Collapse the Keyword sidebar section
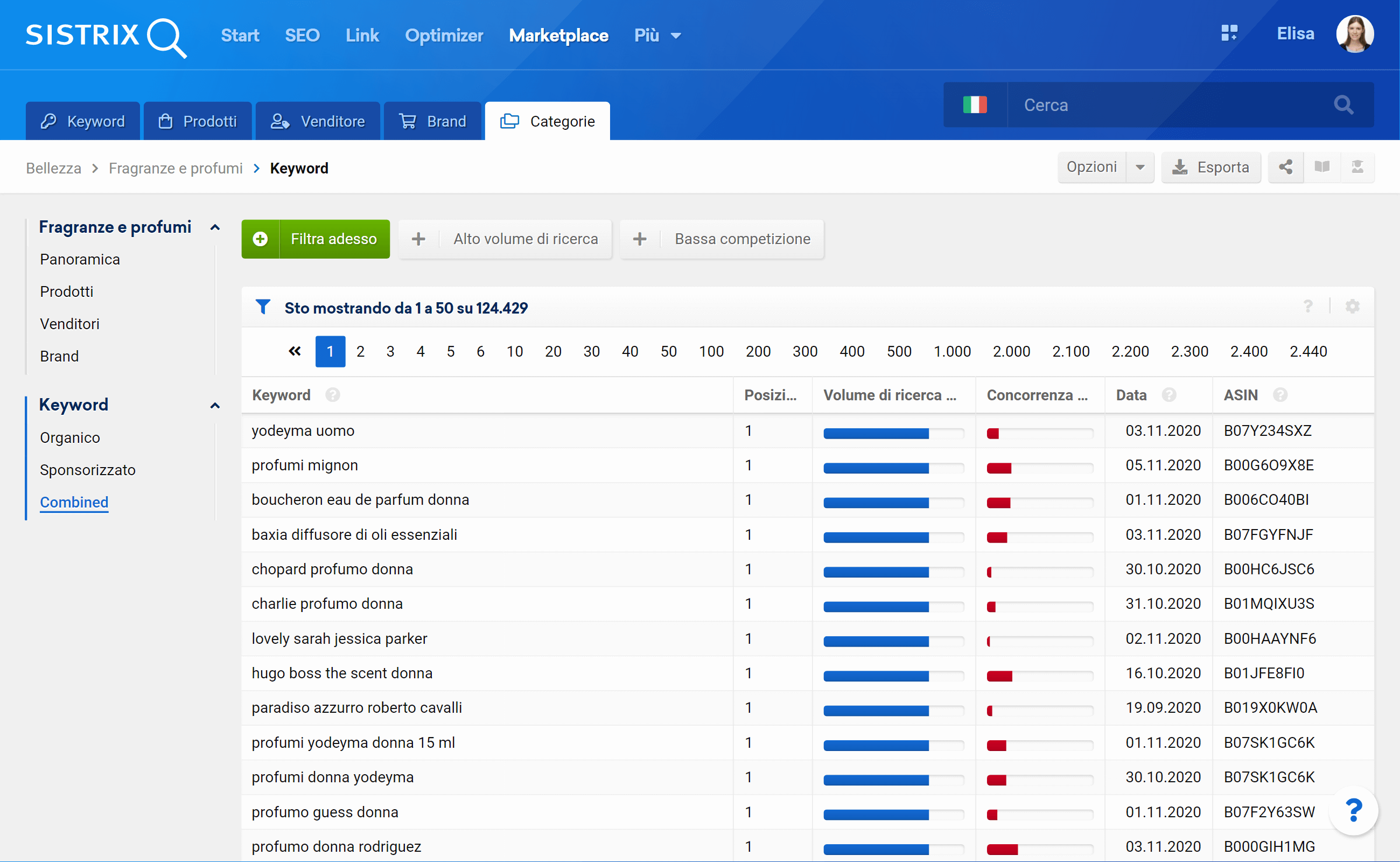The image size is (1400, 862). pos(215,406)
